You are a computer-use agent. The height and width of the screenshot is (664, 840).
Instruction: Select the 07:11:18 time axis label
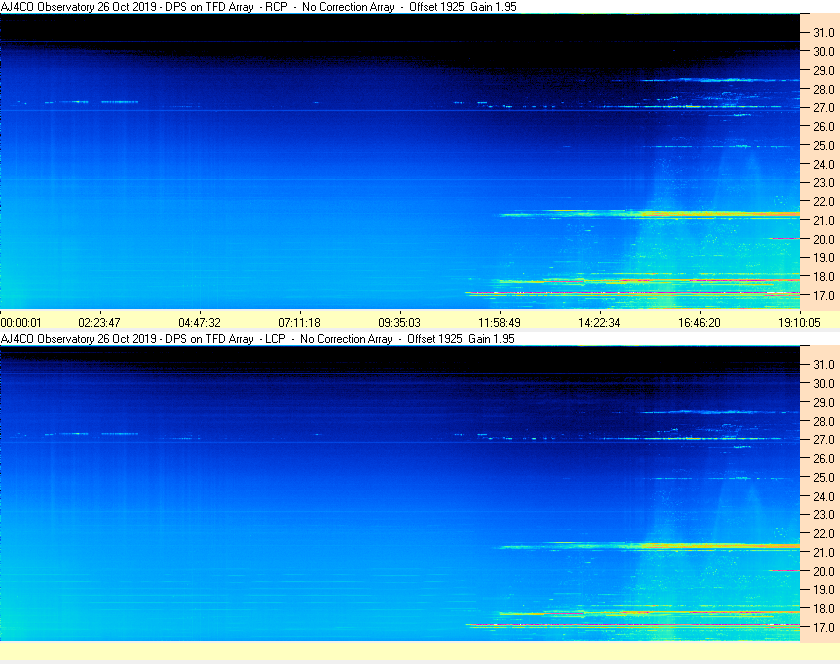click(x=299, y=323)
